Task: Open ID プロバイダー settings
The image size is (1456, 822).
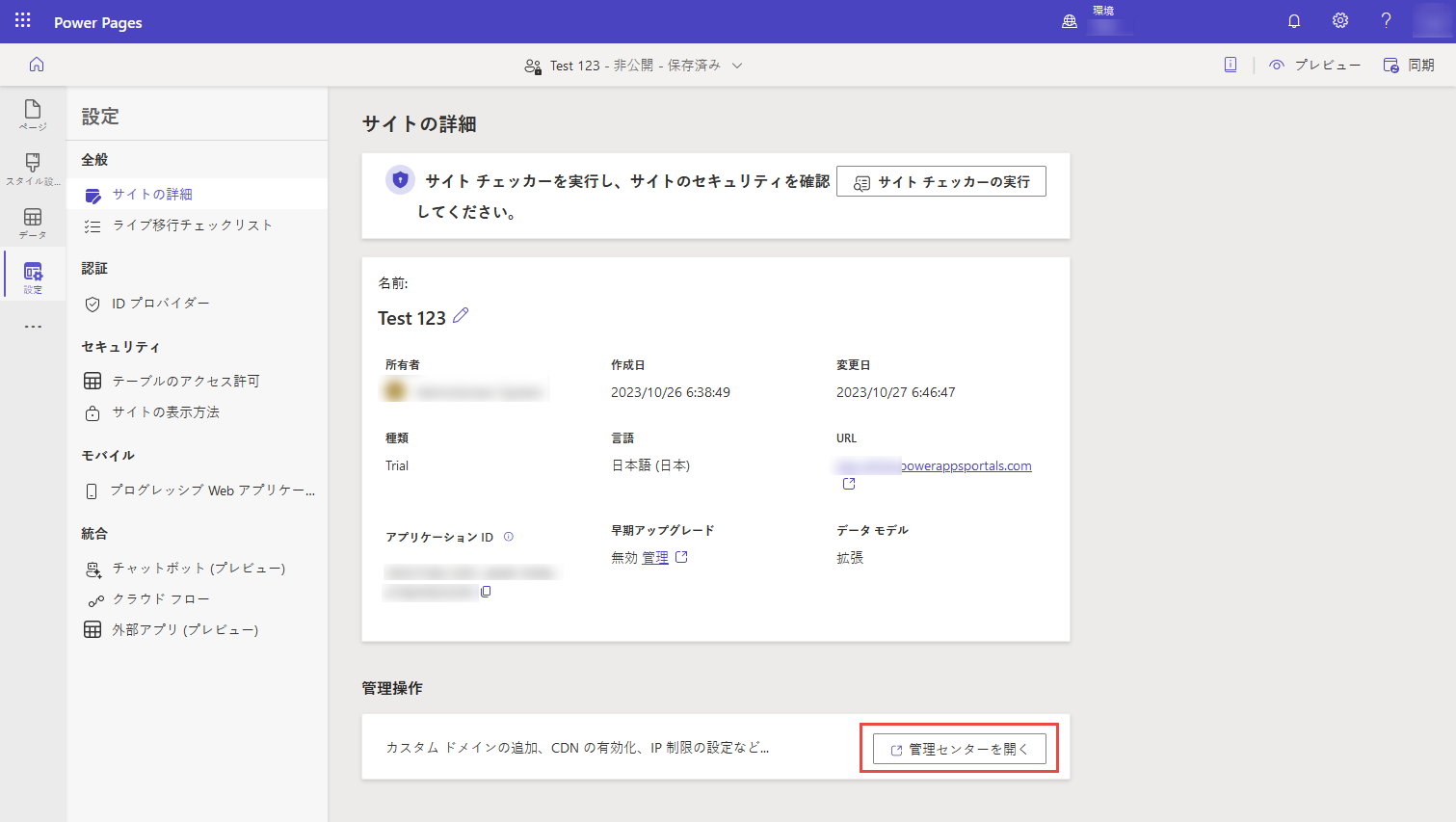Action: pyautogui.click(x=197, y=303)
